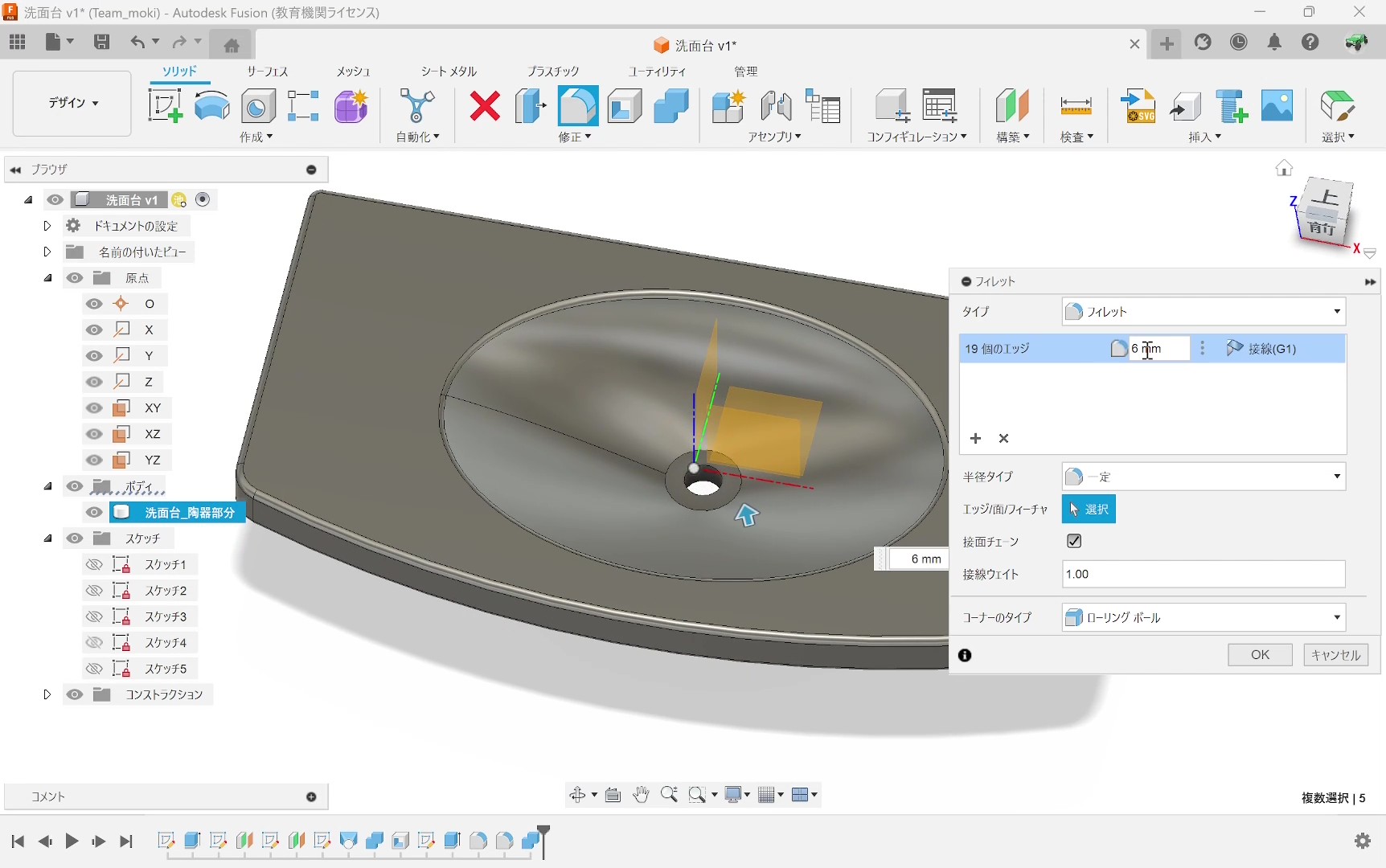
Task: Toggle visibility of the YZ plane
Action: [x=94, y=461]
